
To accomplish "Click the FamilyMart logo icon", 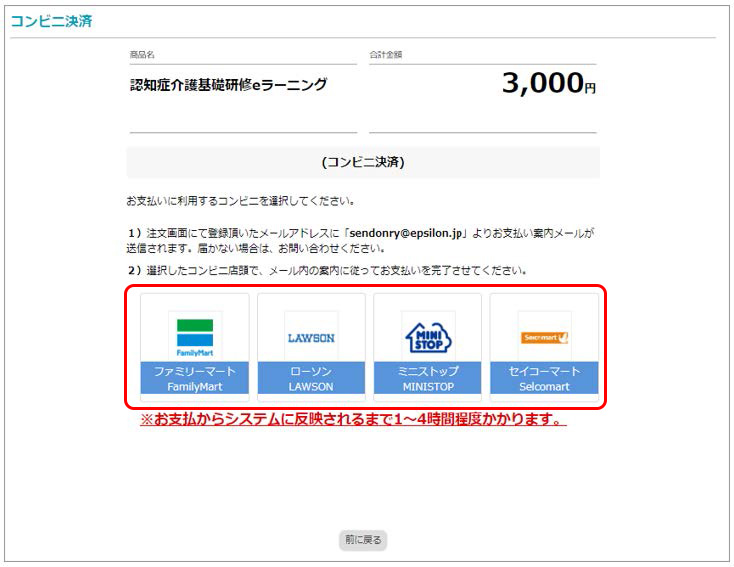I will click(x=195, y=336).
